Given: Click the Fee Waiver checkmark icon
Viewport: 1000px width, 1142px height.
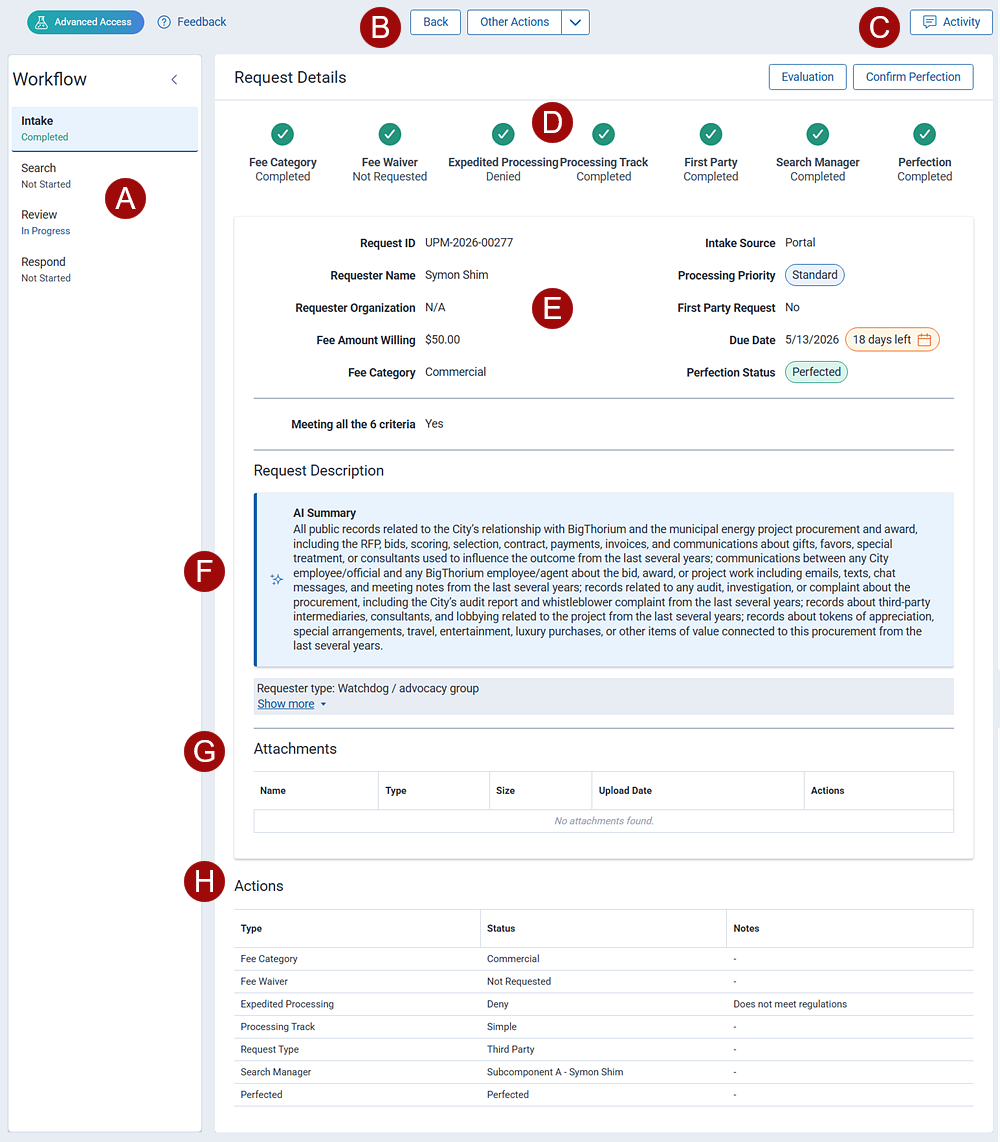Looking at the screenshot, I should [390, 134].
